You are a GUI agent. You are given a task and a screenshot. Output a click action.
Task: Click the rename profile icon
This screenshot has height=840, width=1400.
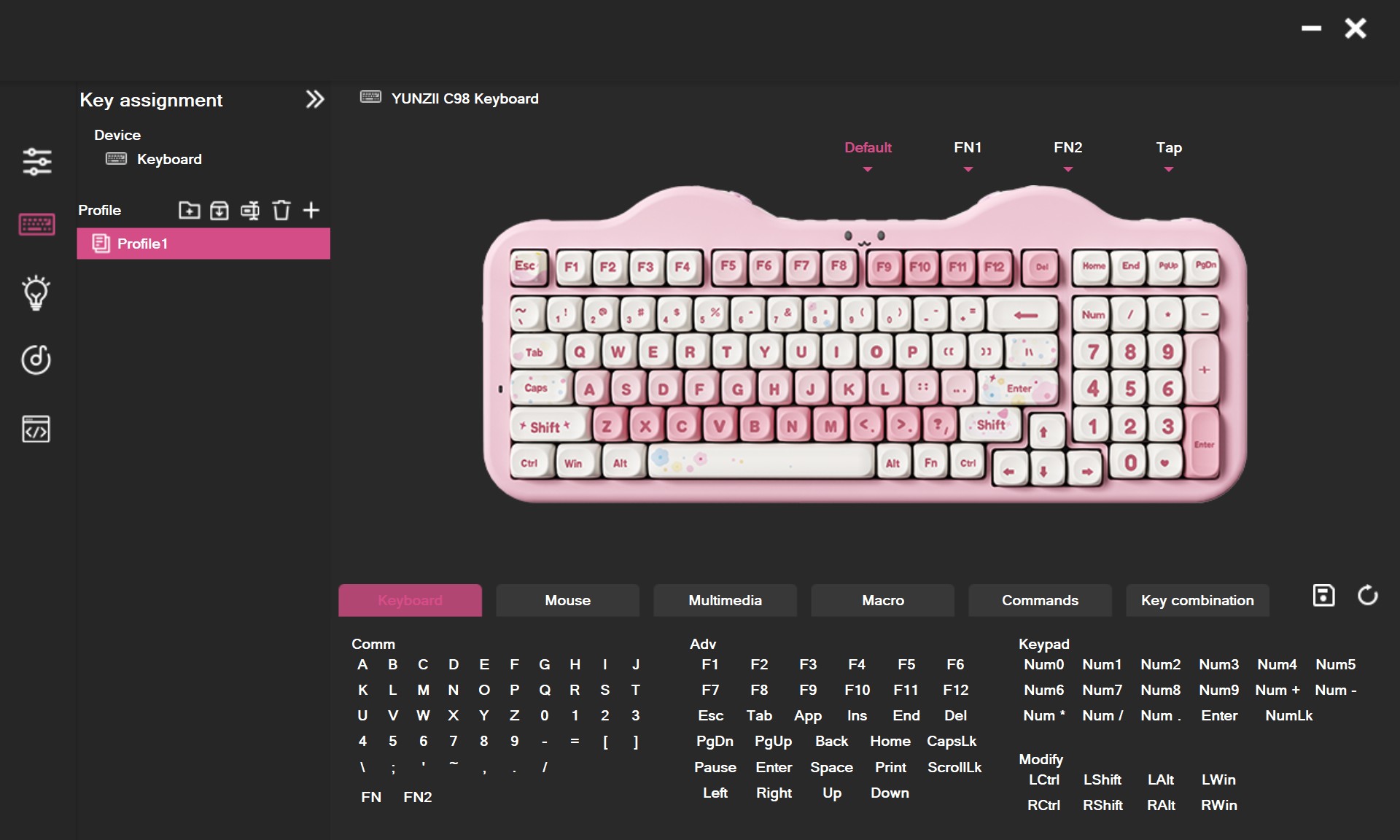pyautogui.click(x=250, y=210)
